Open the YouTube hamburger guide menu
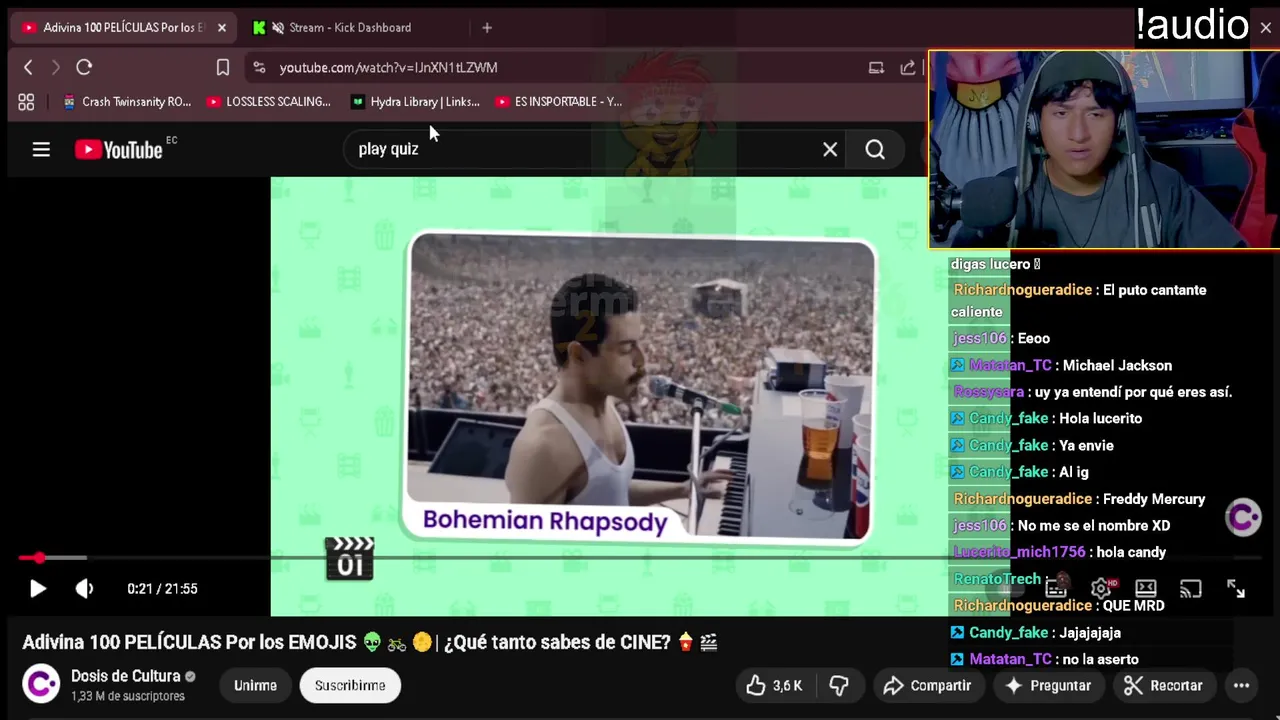 tap(41, 149)
